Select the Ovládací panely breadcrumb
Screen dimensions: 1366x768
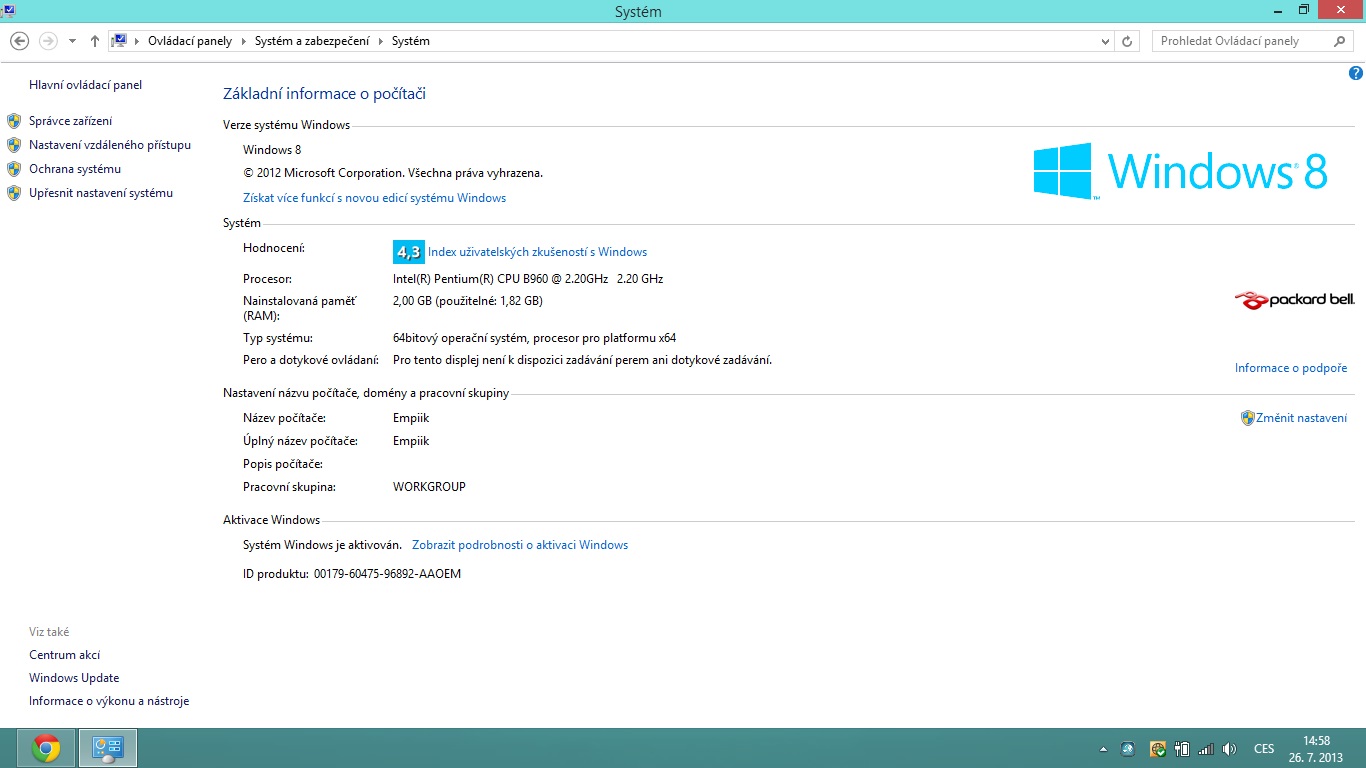[190, 41]
